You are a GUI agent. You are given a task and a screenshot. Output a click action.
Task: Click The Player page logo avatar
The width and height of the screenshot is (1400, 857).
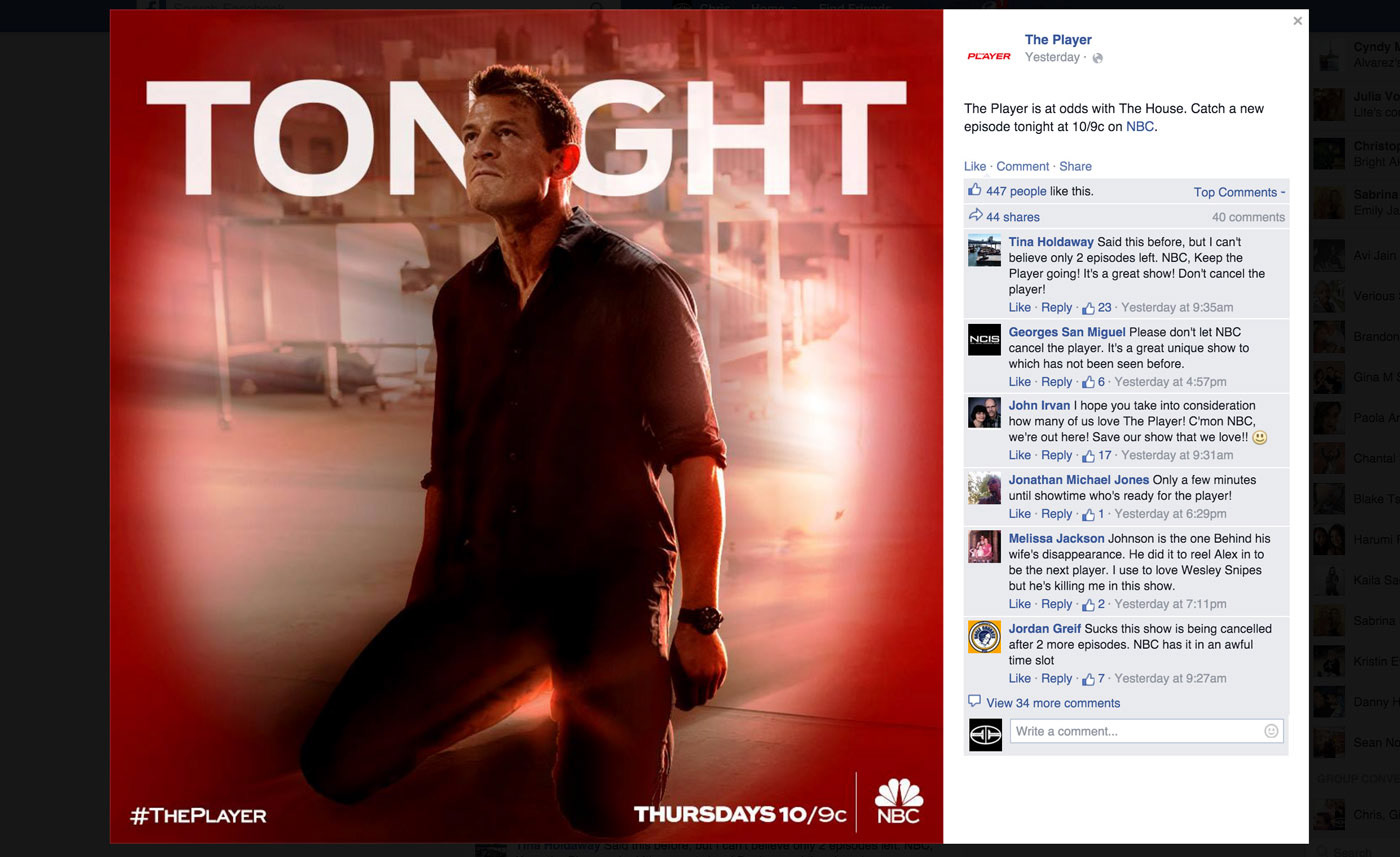click(x=989, y=56)
